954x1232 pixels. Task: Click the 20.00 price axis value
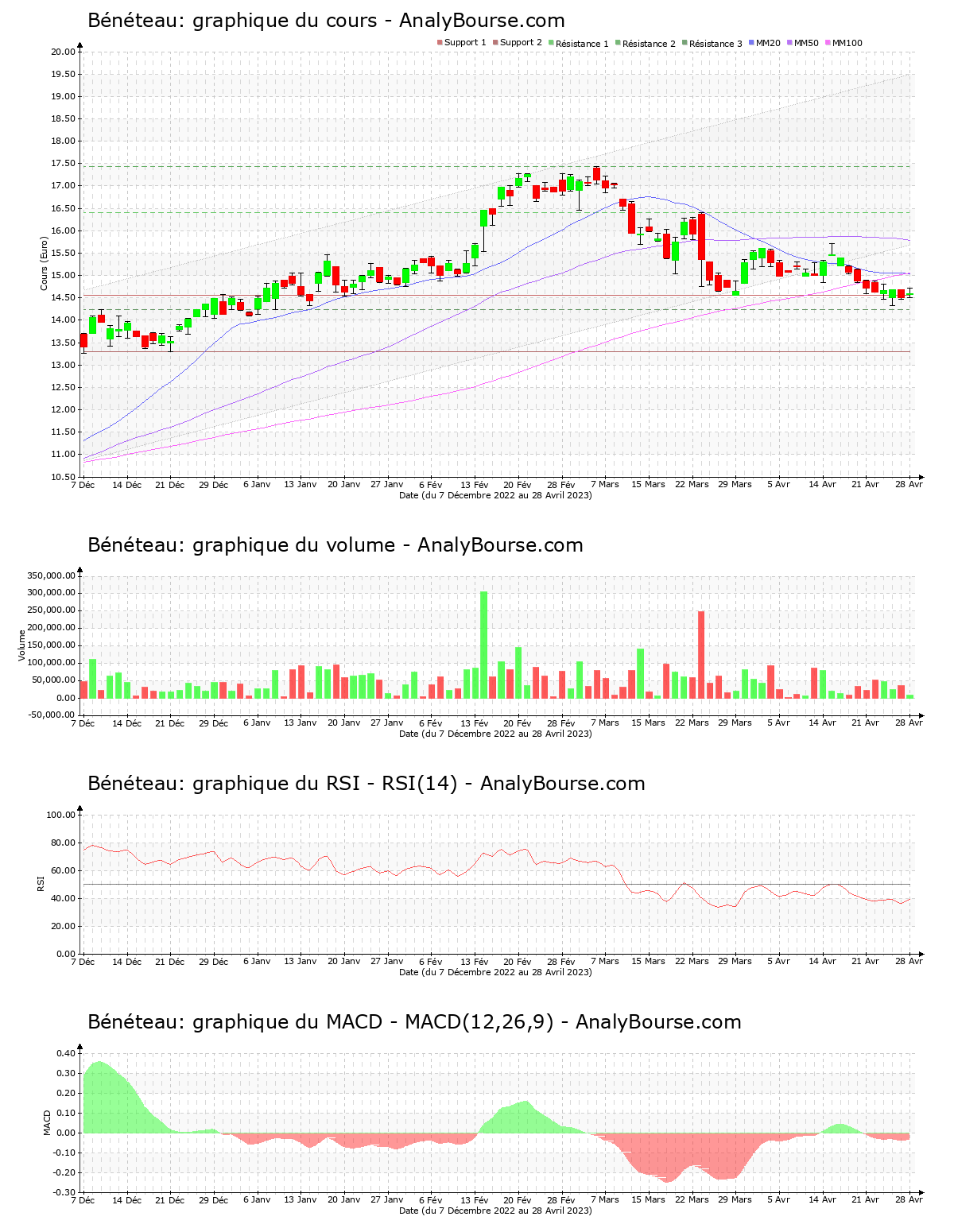pyautogui.click(x=63, y=52)
